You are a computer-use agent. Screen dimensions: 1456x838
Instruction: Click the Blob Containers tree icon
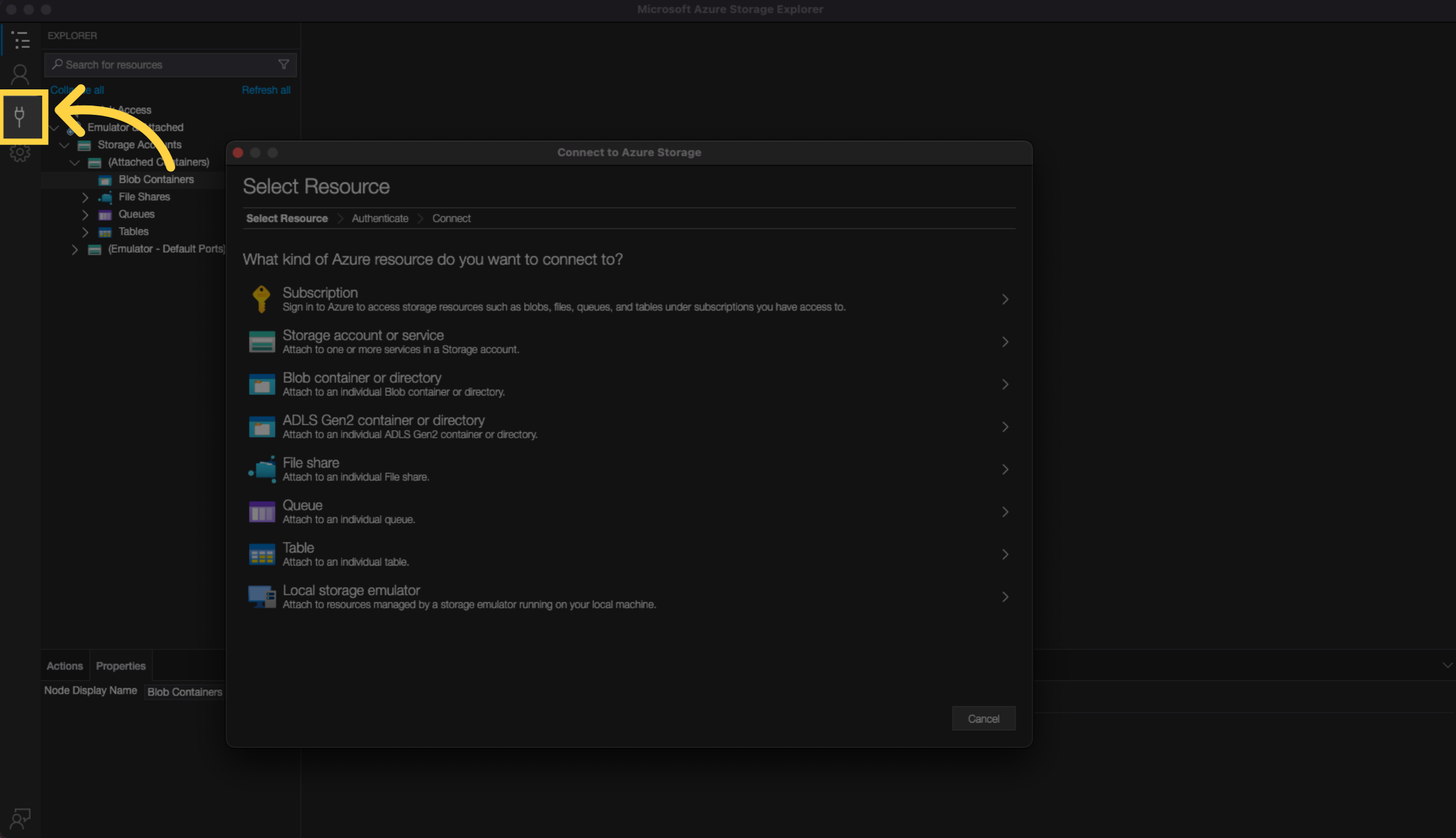[105, 180]
